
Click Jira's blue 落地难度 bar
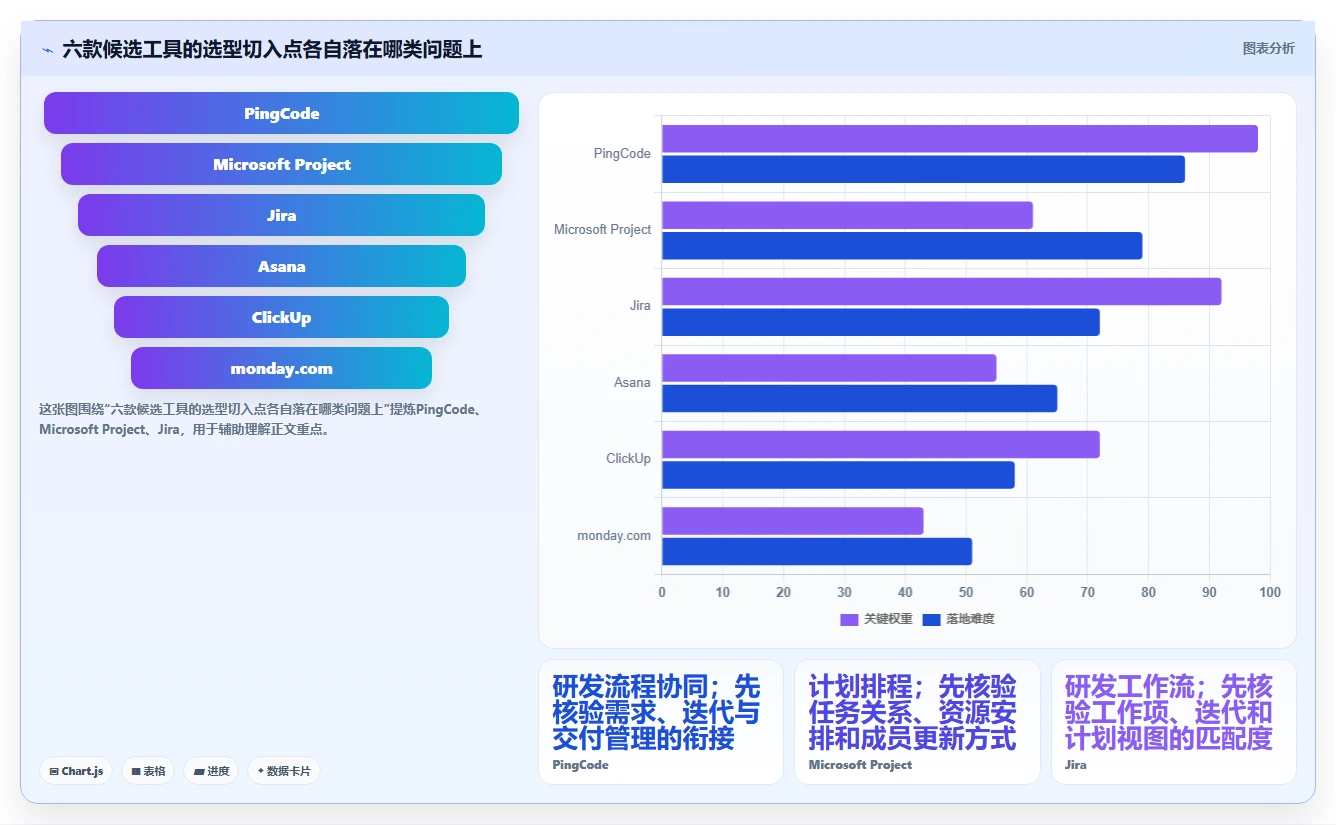click(x=881, y=322)
